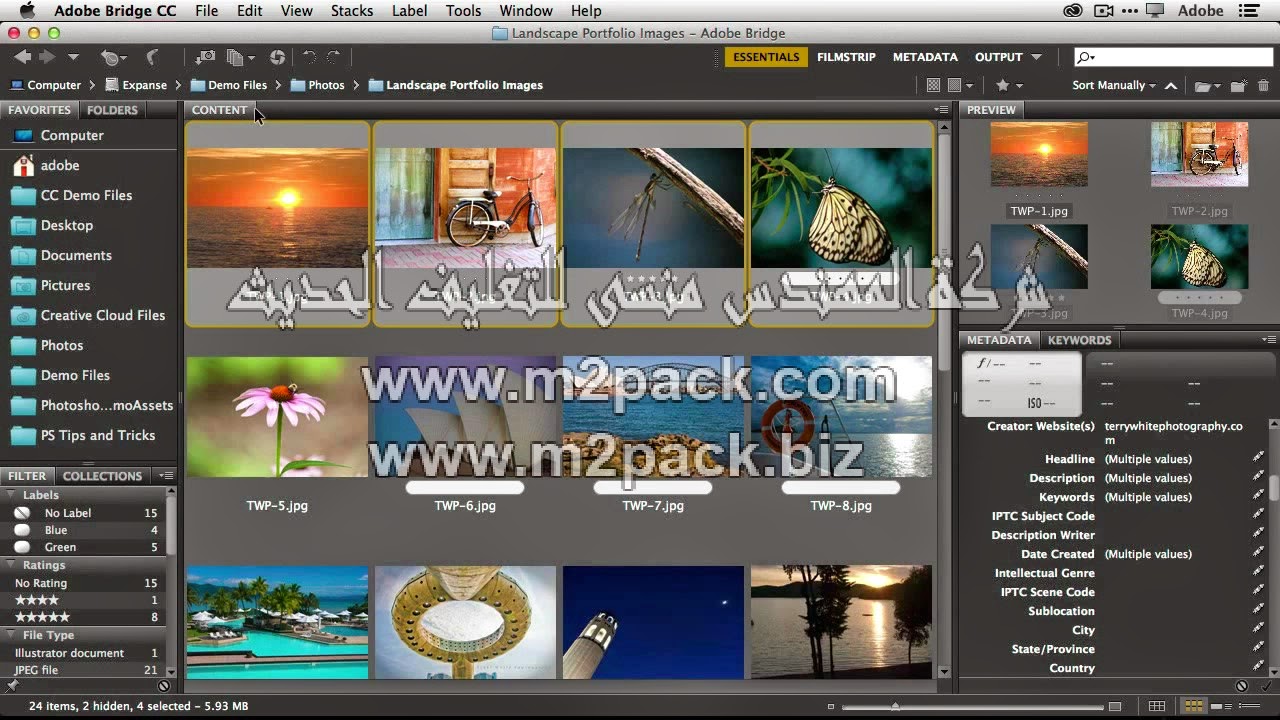Switch to the OUTPUT workspace

point(998,58)
